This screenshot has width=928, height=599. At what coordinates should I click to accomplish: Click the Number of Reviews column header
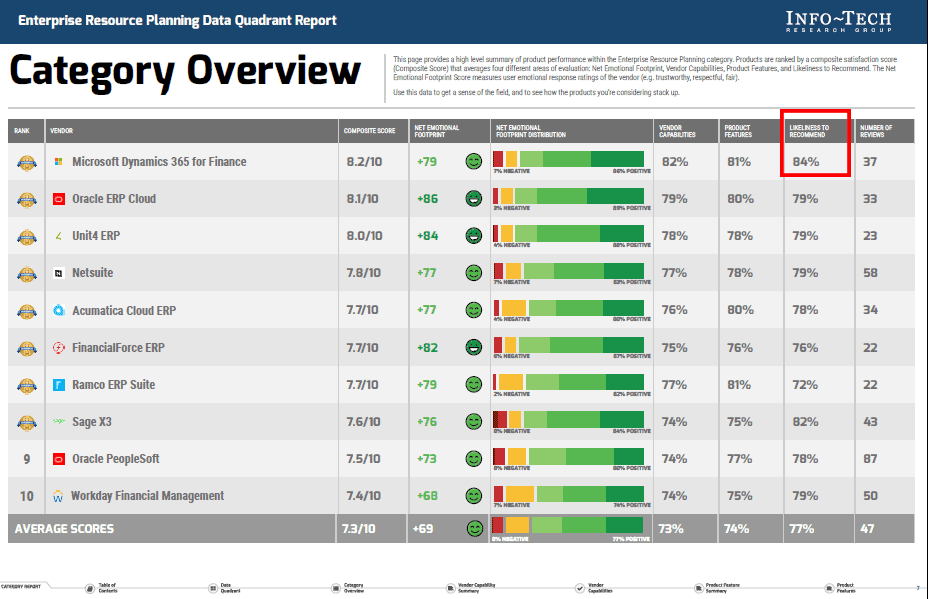pos(875,131)
